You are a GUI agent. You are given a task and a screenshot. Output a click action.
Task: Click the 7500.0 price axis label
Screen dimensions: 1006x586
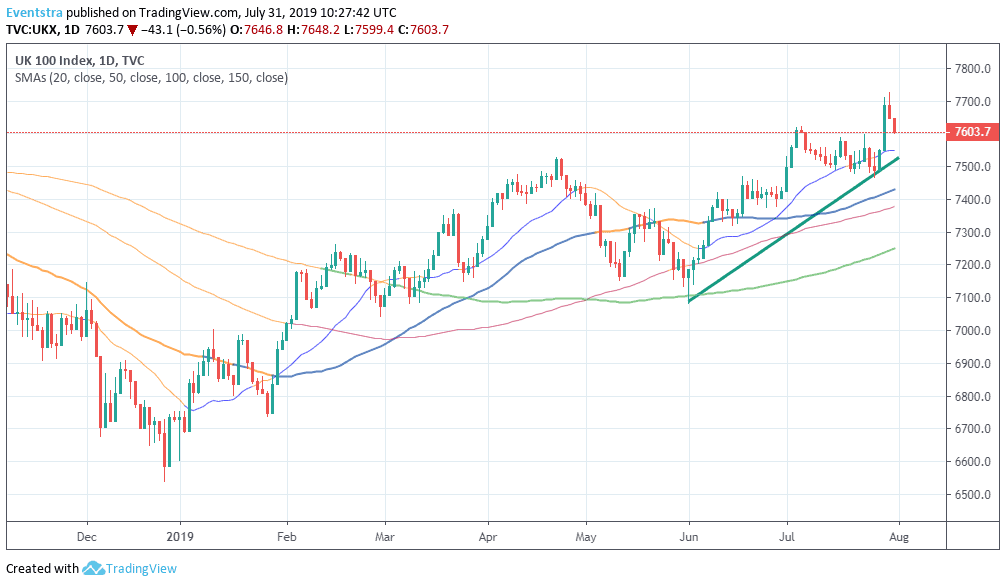pos(973,167)
